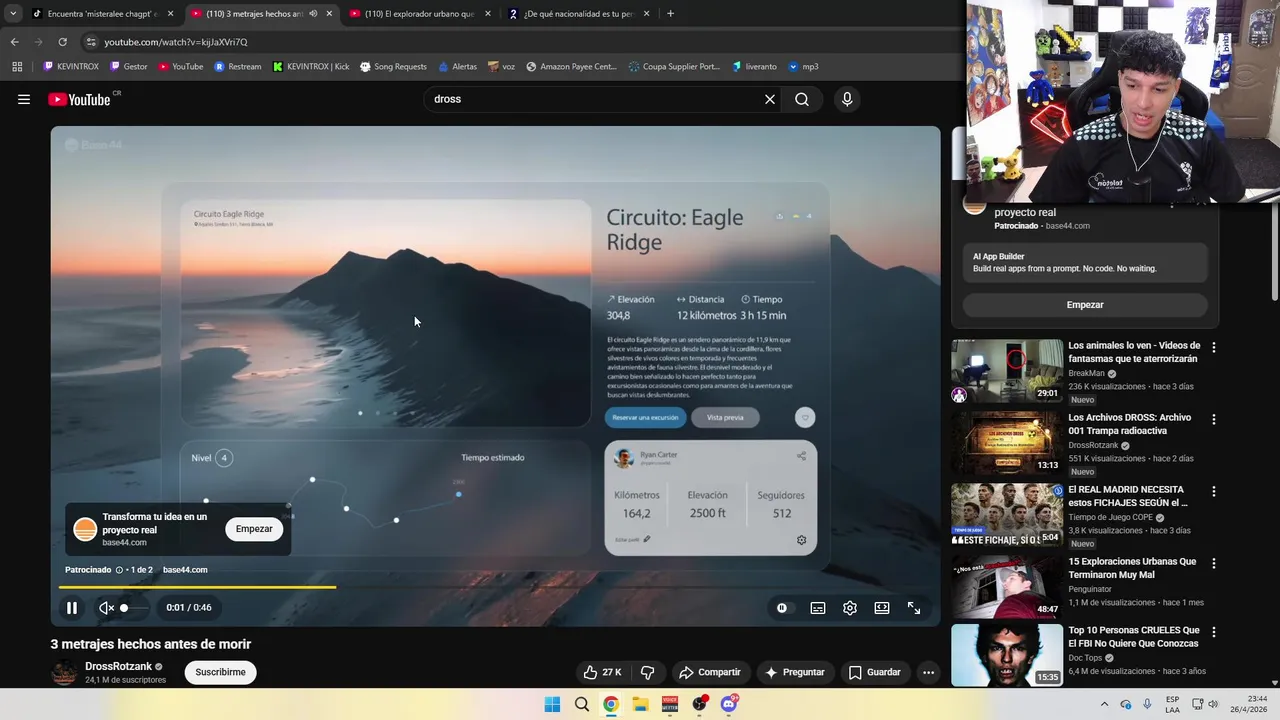Open Discord from the taskbar
1280x720 pixels.
[x=729, y=704]
